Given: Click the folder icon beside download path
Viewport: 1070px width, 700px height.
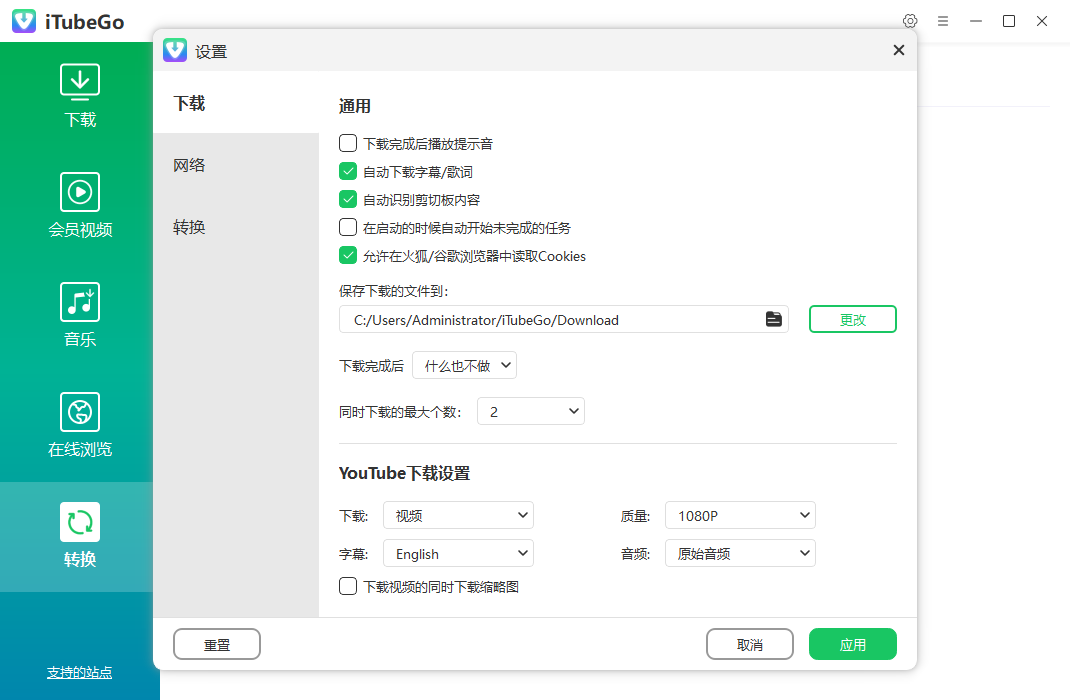Looking at the screenshot, I should point(773,318).
